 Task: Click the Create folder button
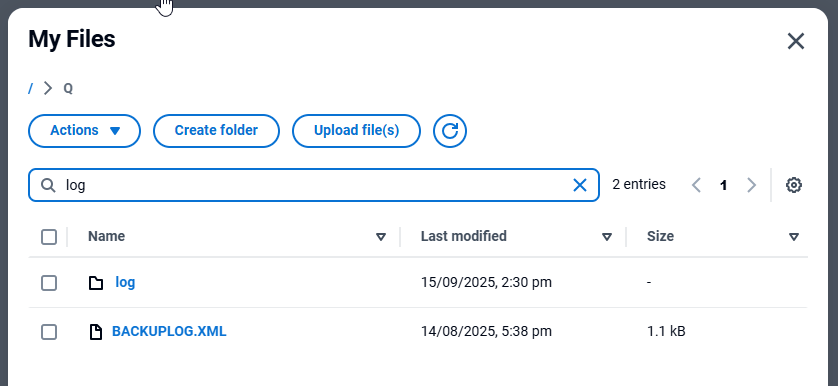(x=216, y=130)
